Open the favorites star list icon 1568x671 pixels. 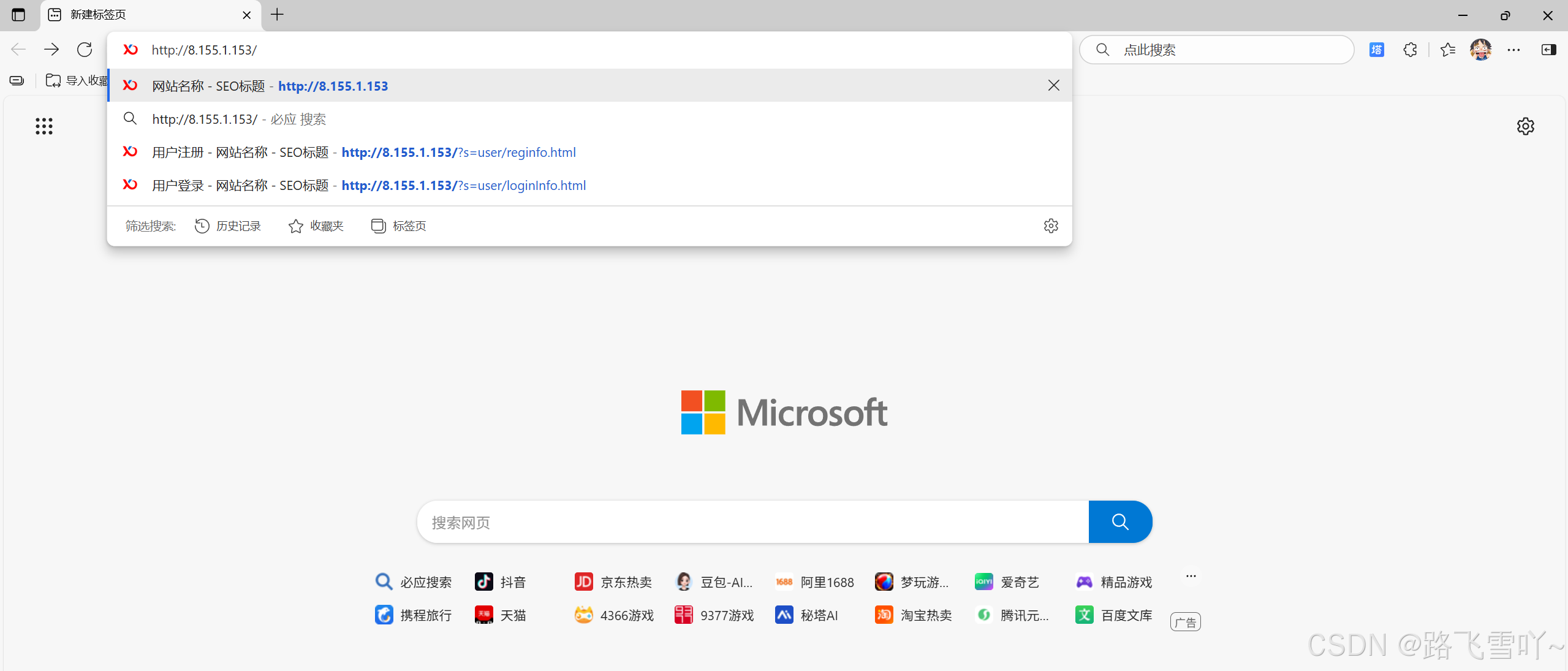pos(1447,50)
